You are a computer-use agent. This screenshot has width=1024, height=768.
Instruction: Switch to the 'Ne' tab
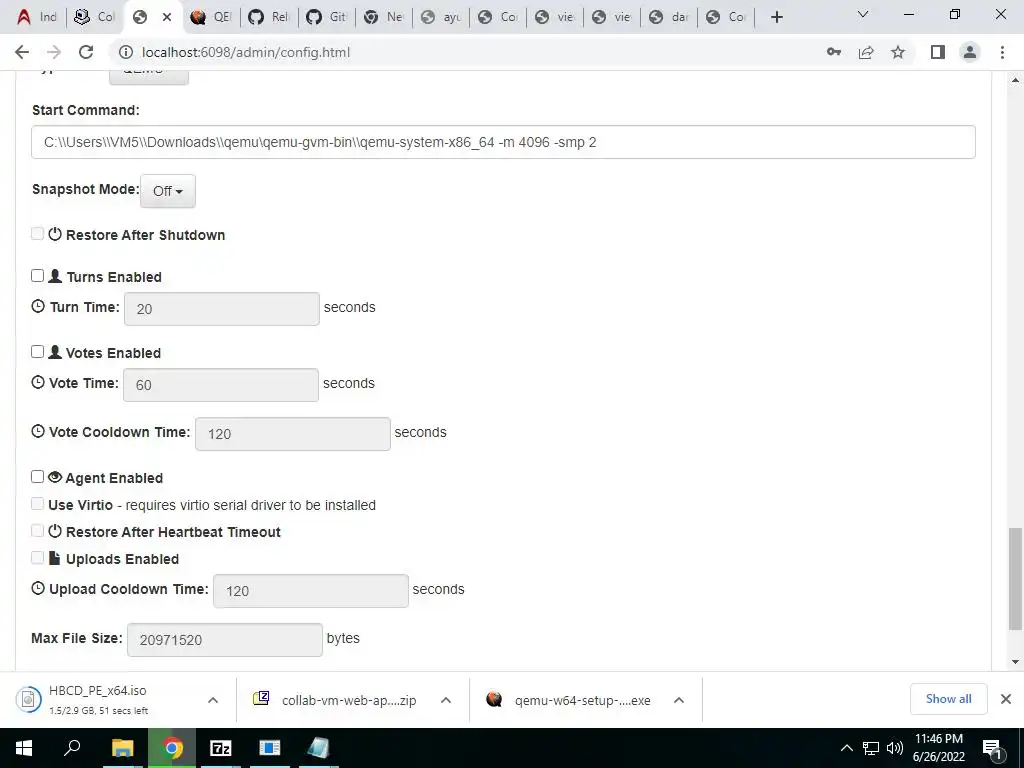384,17
